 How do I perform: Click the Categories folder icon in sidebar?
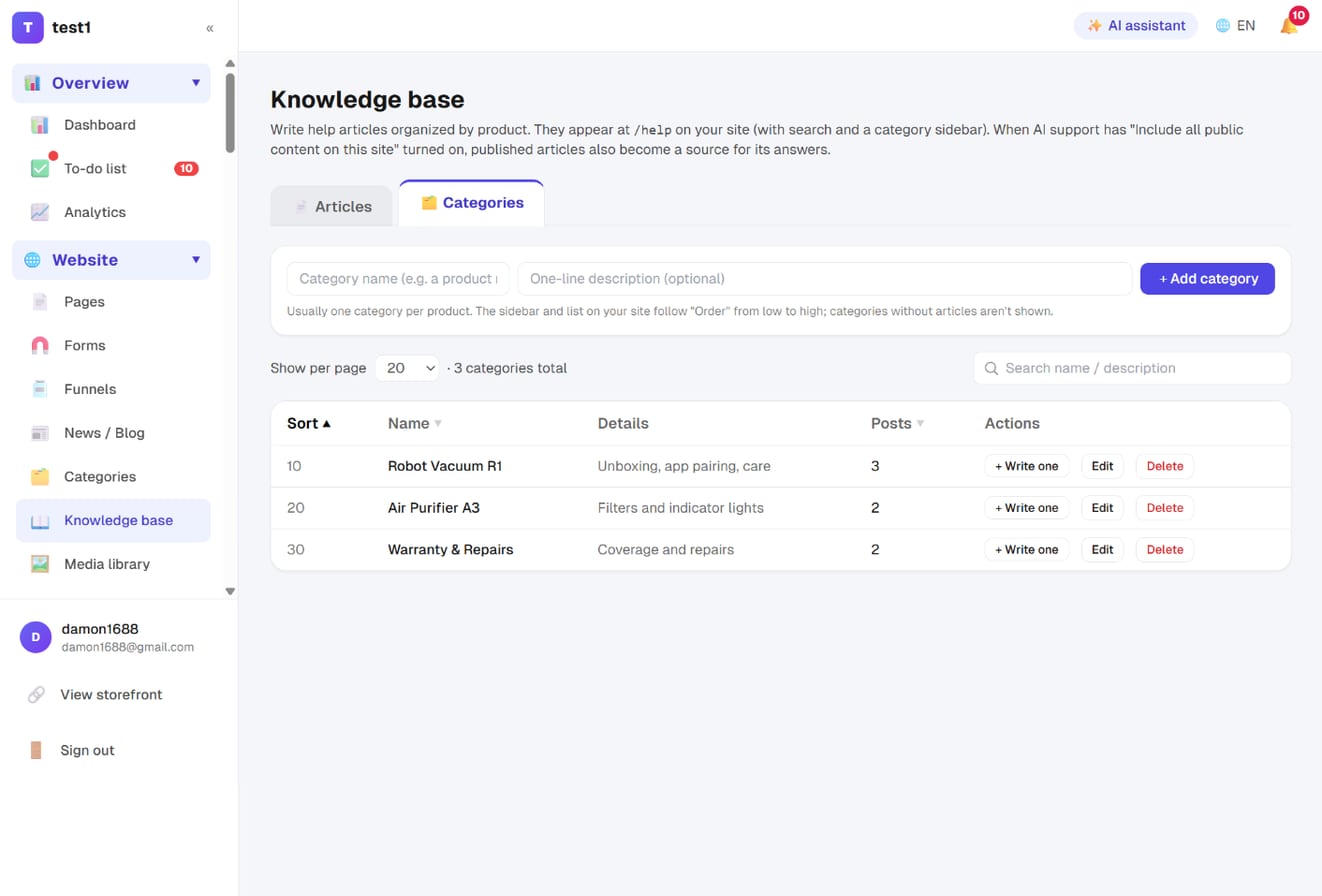click(40, 477)
